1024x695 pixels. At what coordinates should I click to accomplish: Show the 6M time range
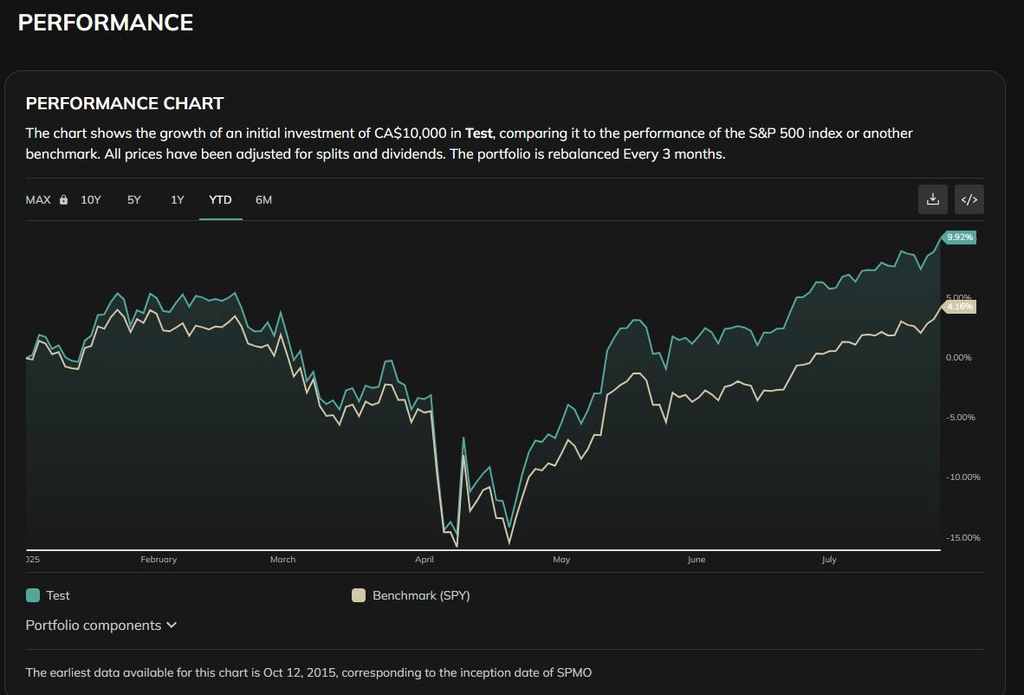(x=264, y=200)
